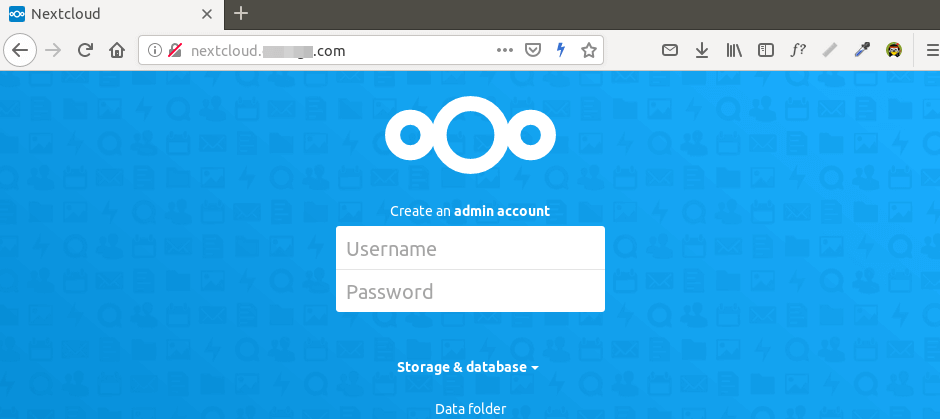Toggle the browser sidebar
The width and height of the screenshot is (940, 419).
[x=766, y=50]
